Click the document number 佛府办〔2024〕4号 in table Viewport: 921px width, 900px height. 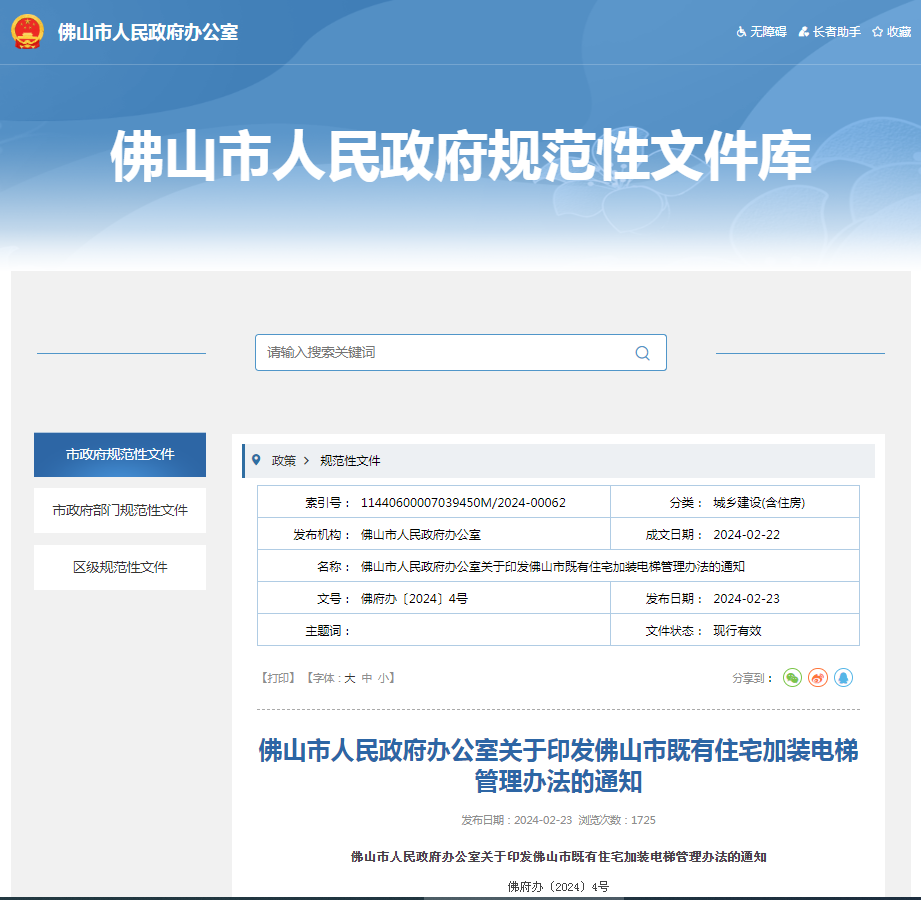tap(414, 599)
